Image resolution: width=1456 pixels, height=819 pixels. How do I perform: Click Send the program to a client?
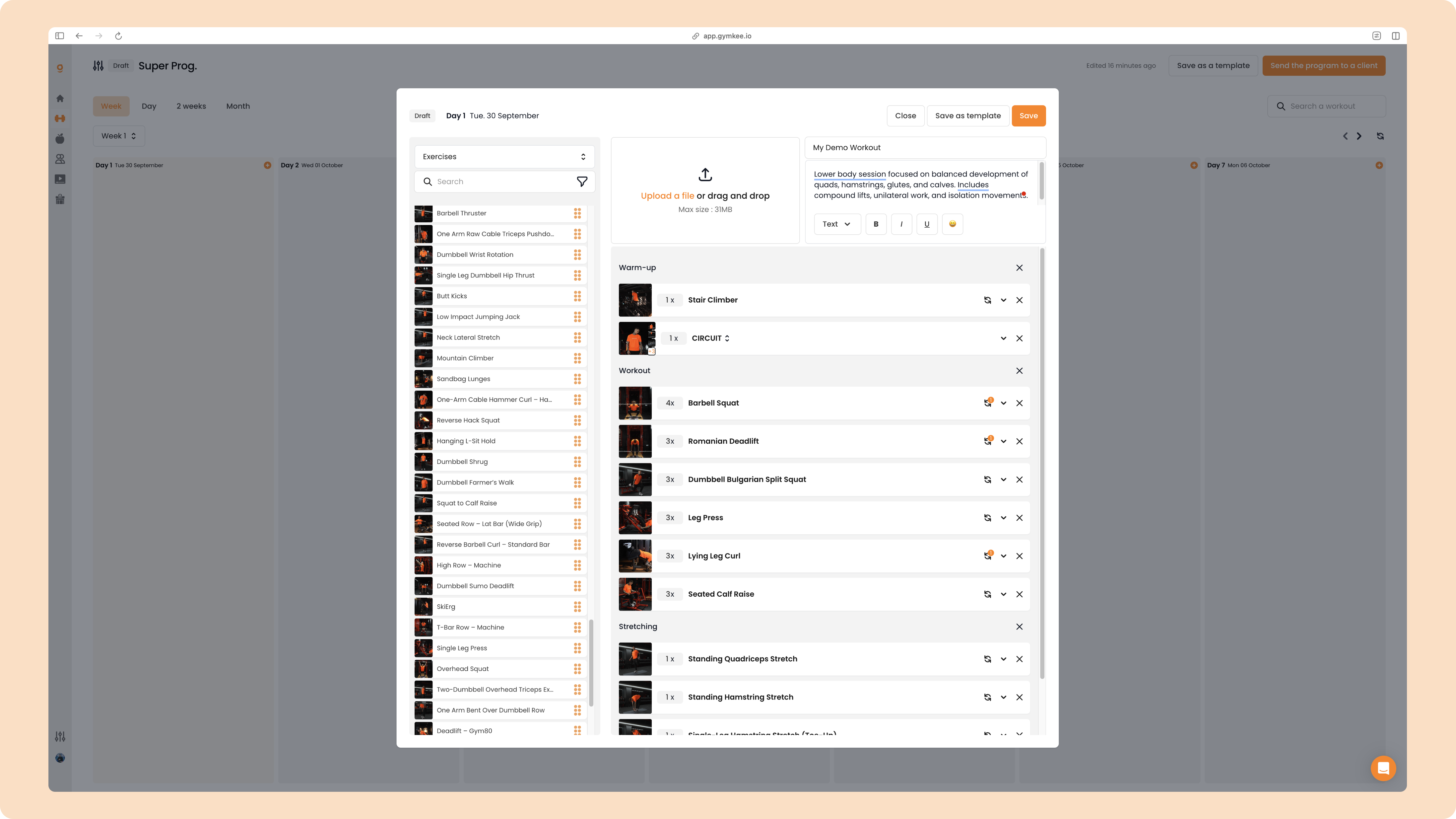click(x=1323, y=66)
